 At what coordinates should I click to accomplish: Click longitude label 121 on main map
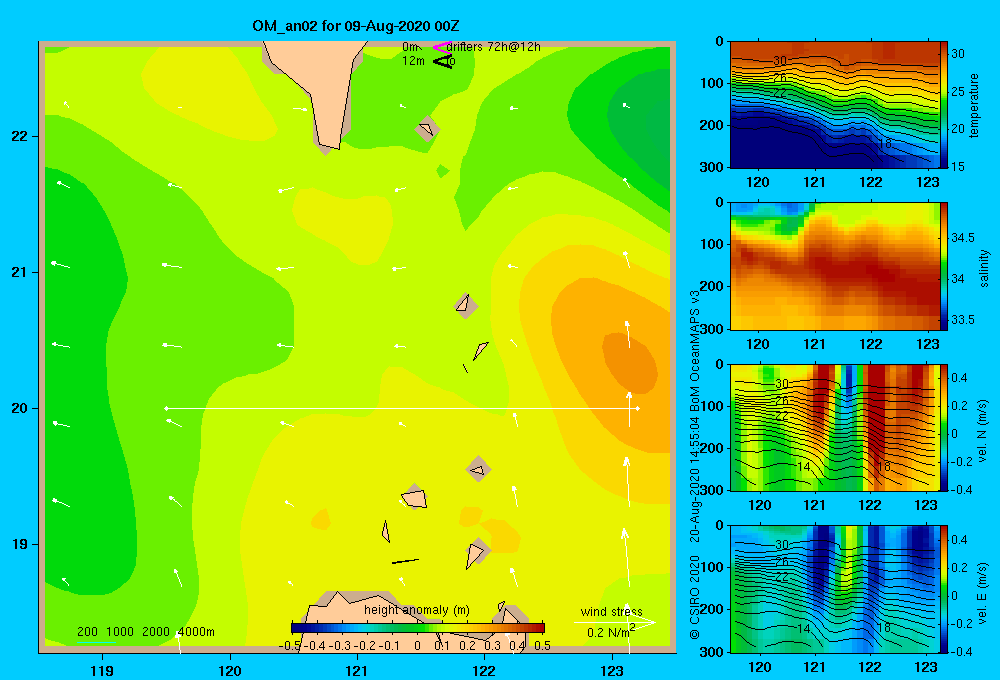(x=357, y=670)
